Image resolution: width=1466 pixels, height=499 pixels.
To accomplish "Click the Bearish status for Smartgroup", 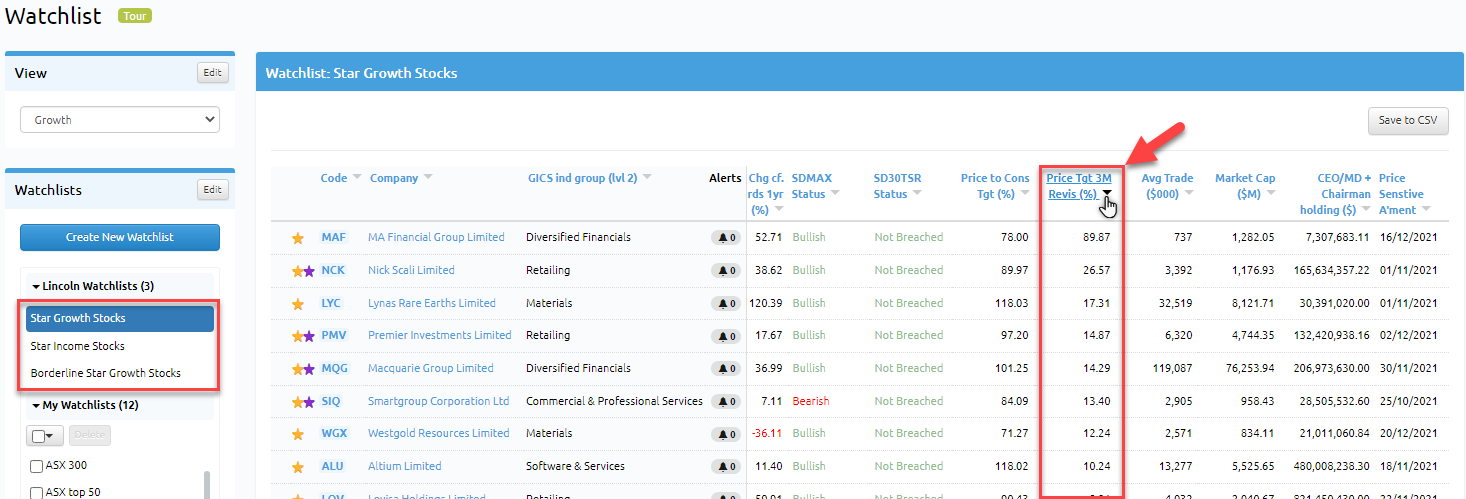I will click(811, 401).
